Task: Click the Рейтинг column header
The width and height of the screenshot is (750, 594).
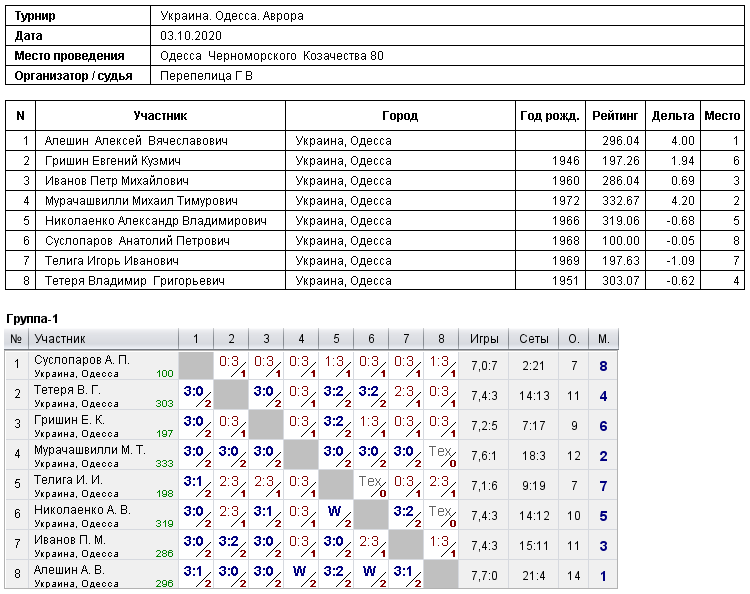Action: click(615, 116)
